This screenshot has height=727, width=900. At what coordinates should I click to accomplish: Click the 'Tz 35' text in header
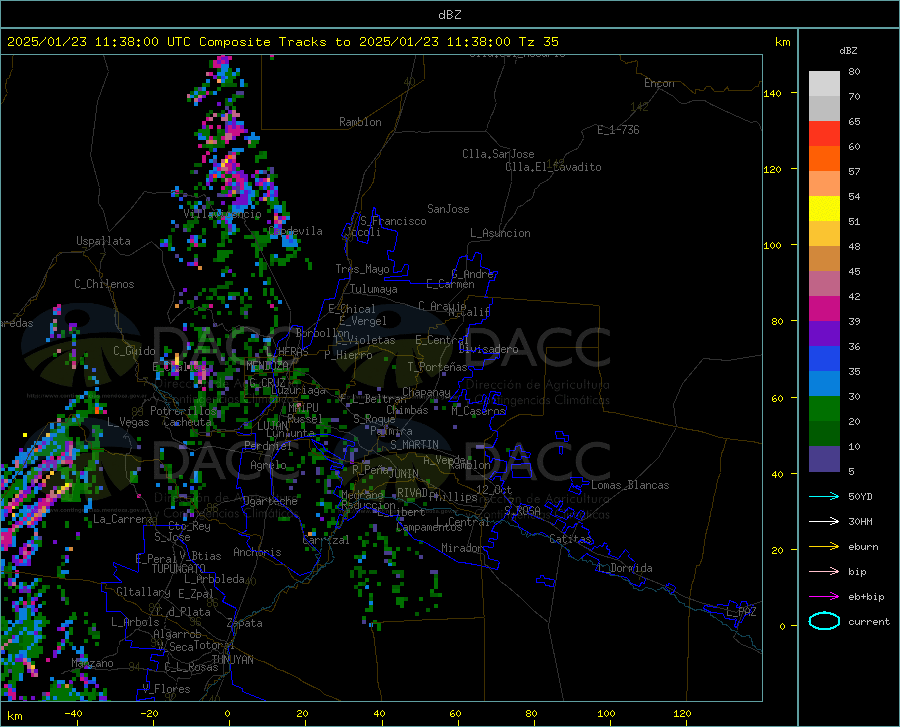point(538,42)
